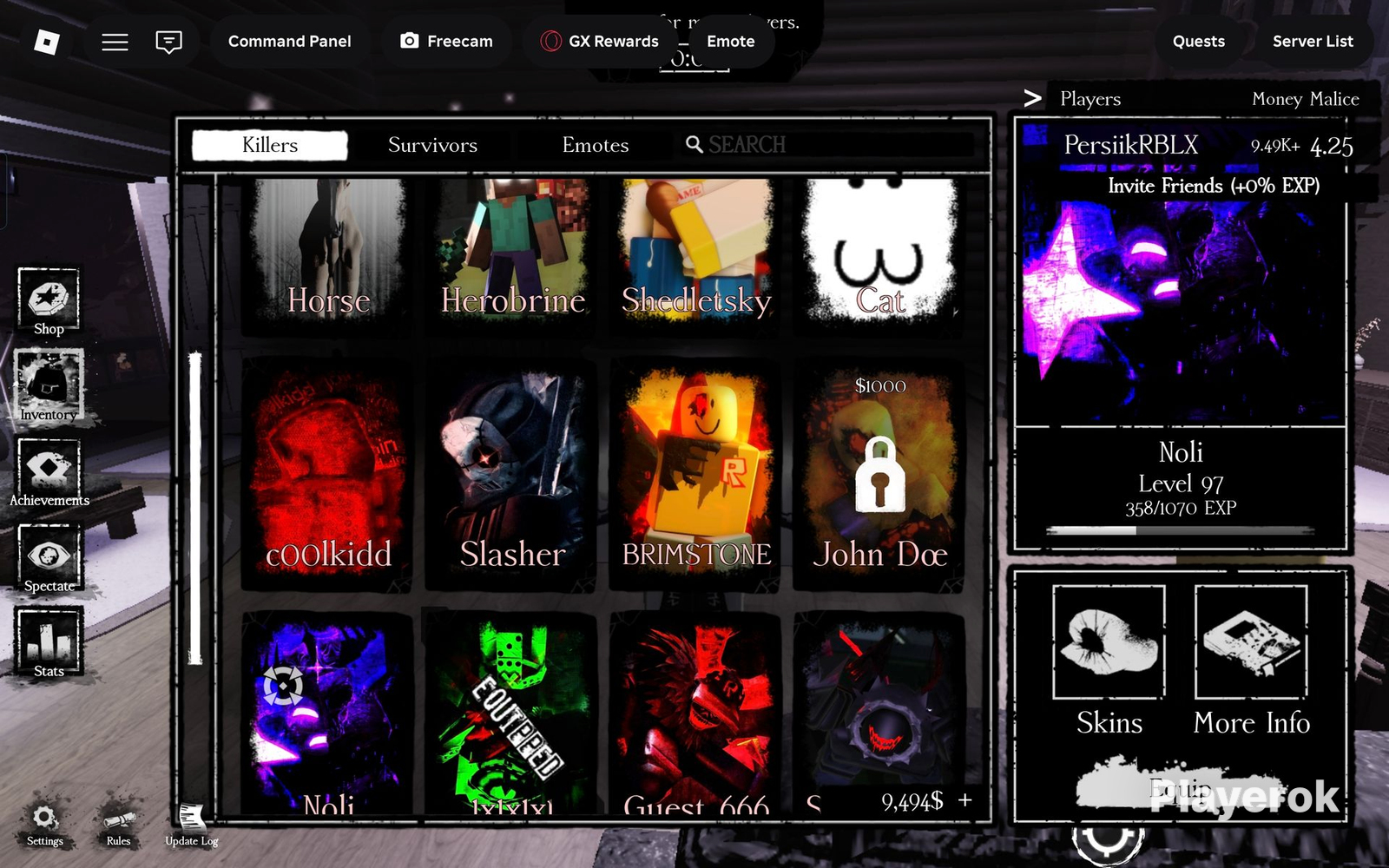Click the locked John Doe padlock
Screen dimensions: 1389x868
[879, 474]
